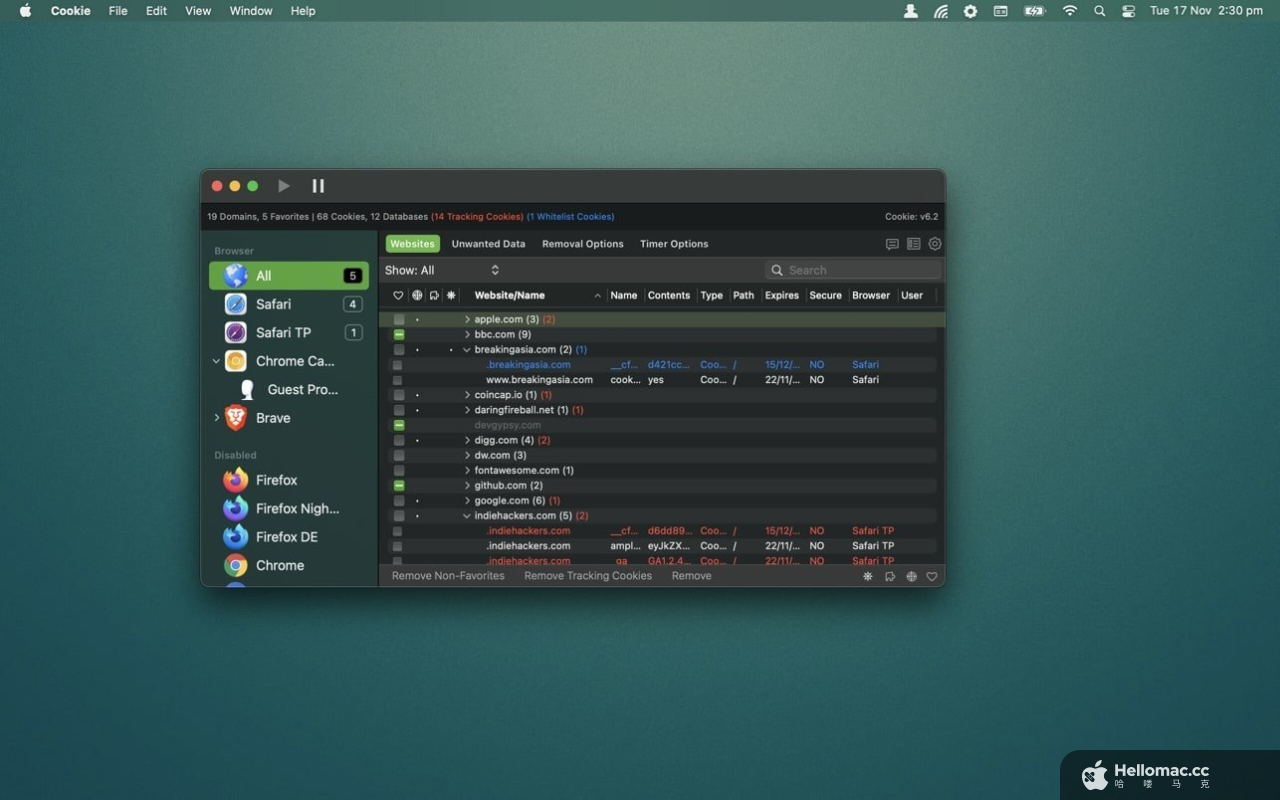
Task: Expand bbc.com cookie group
Action: [467, 335]
